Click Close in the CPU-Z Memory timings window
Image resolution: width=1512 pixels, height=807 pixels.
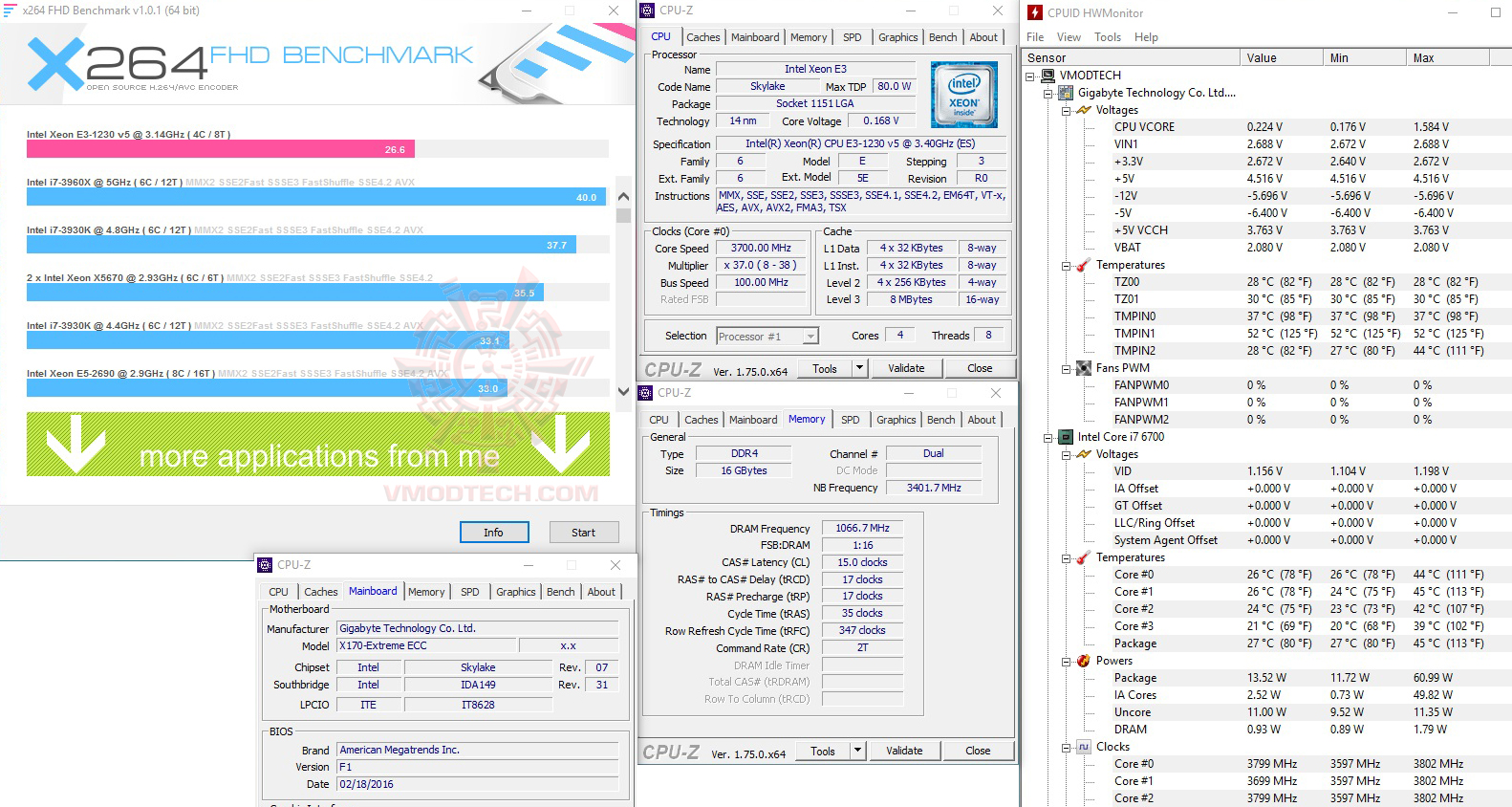pyautogui.click(x=978, y=751)
